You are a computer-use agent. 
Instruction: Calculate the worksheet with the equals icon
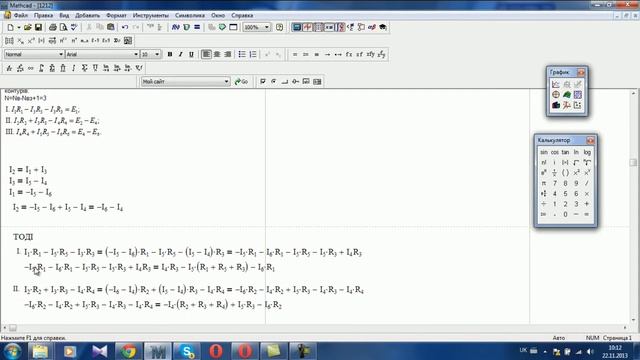click(197, 27)
